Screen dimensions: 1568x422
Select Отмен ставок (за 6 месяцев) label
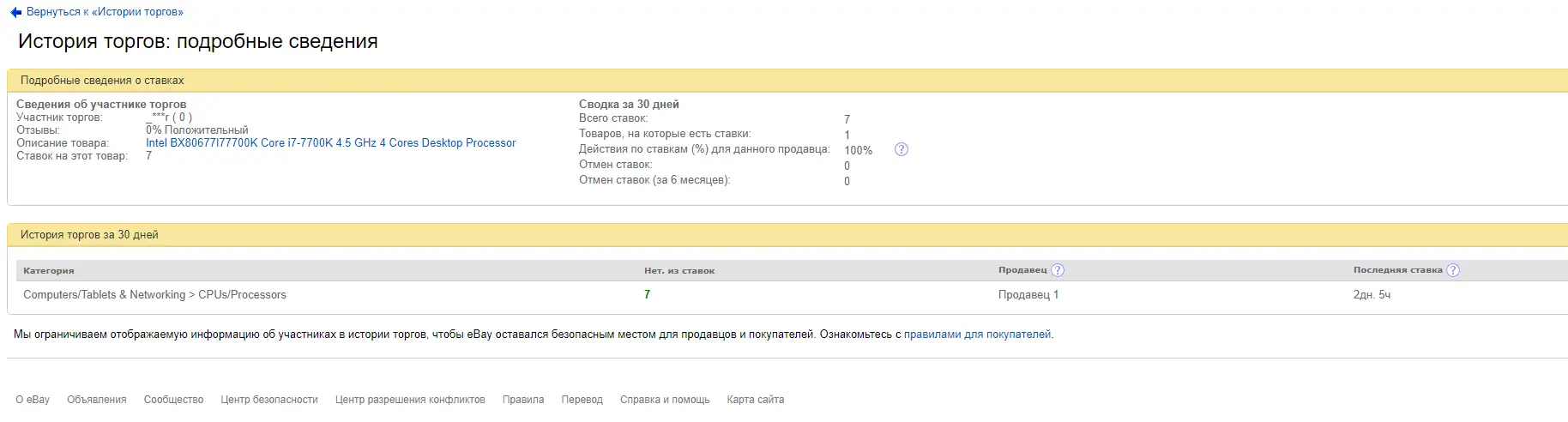[x=654, y=180]
